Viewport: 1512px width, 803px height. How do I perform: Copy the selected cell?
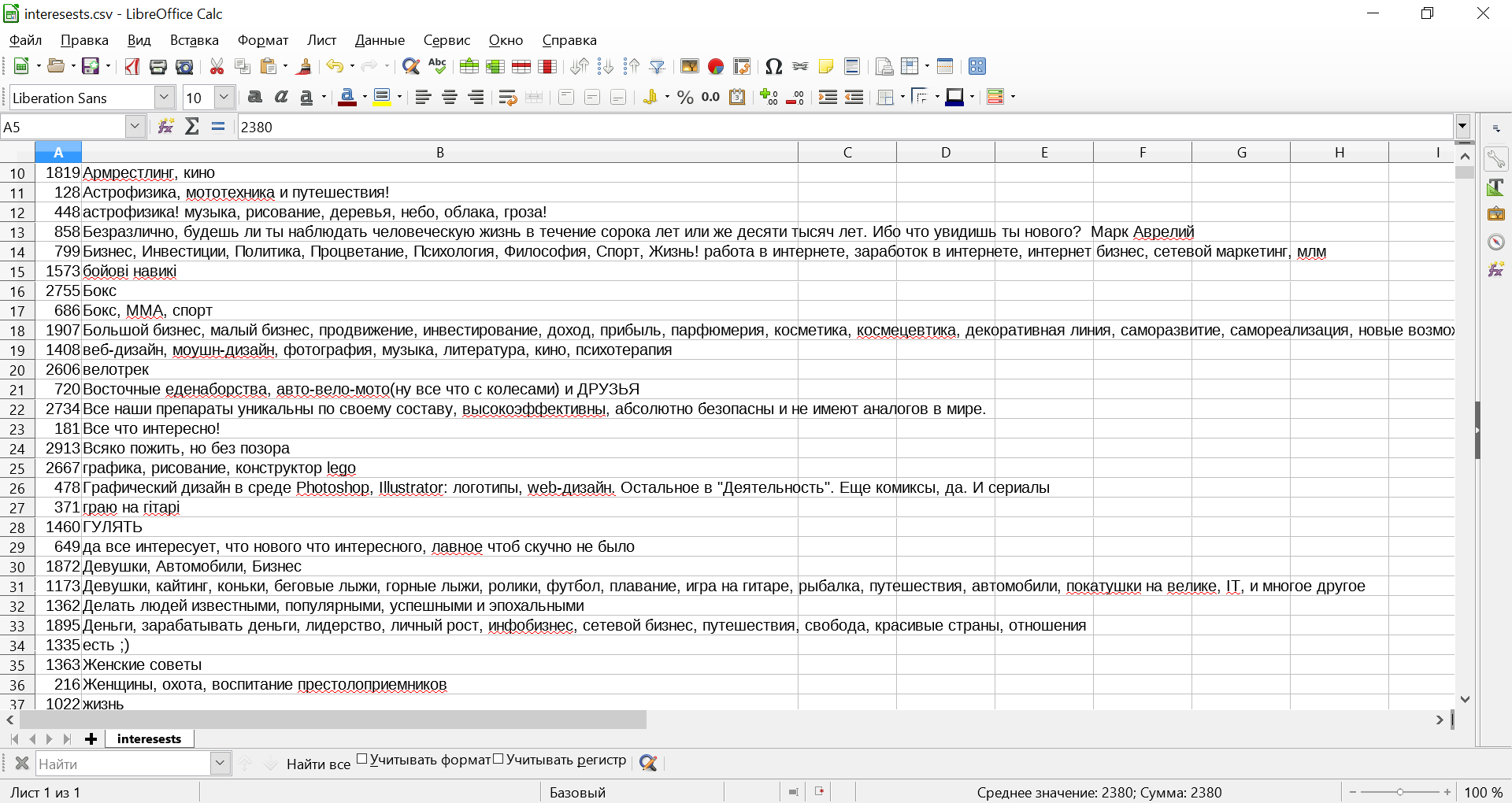(243, 66)
